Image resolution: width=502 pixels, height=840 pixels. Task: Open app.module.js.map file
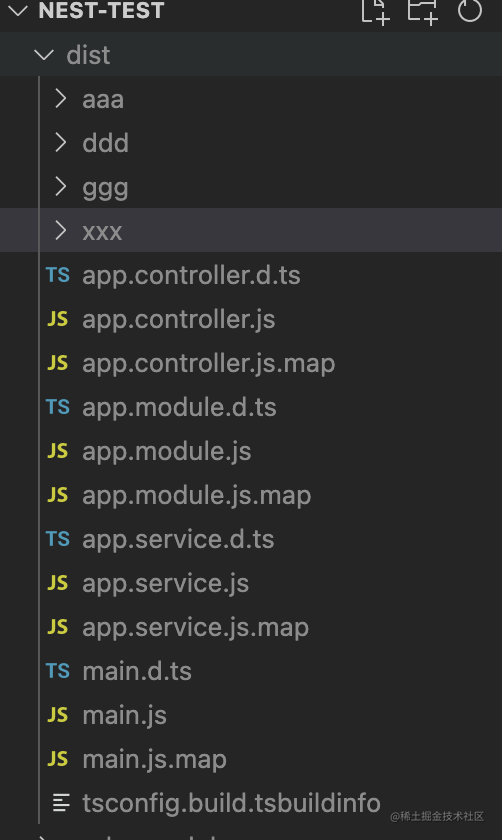251,494
